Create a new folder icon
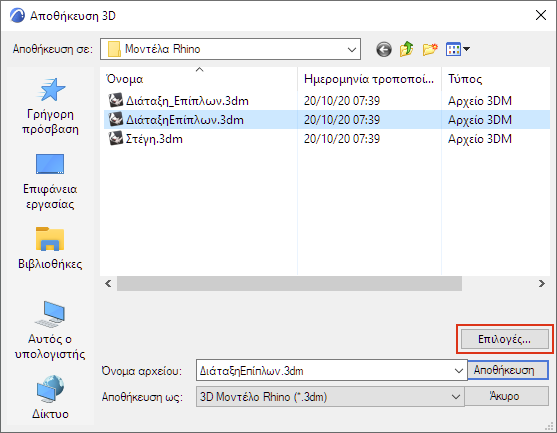This screenshot has width=557, height=433. pyautogui.click(x=430, y=49)
